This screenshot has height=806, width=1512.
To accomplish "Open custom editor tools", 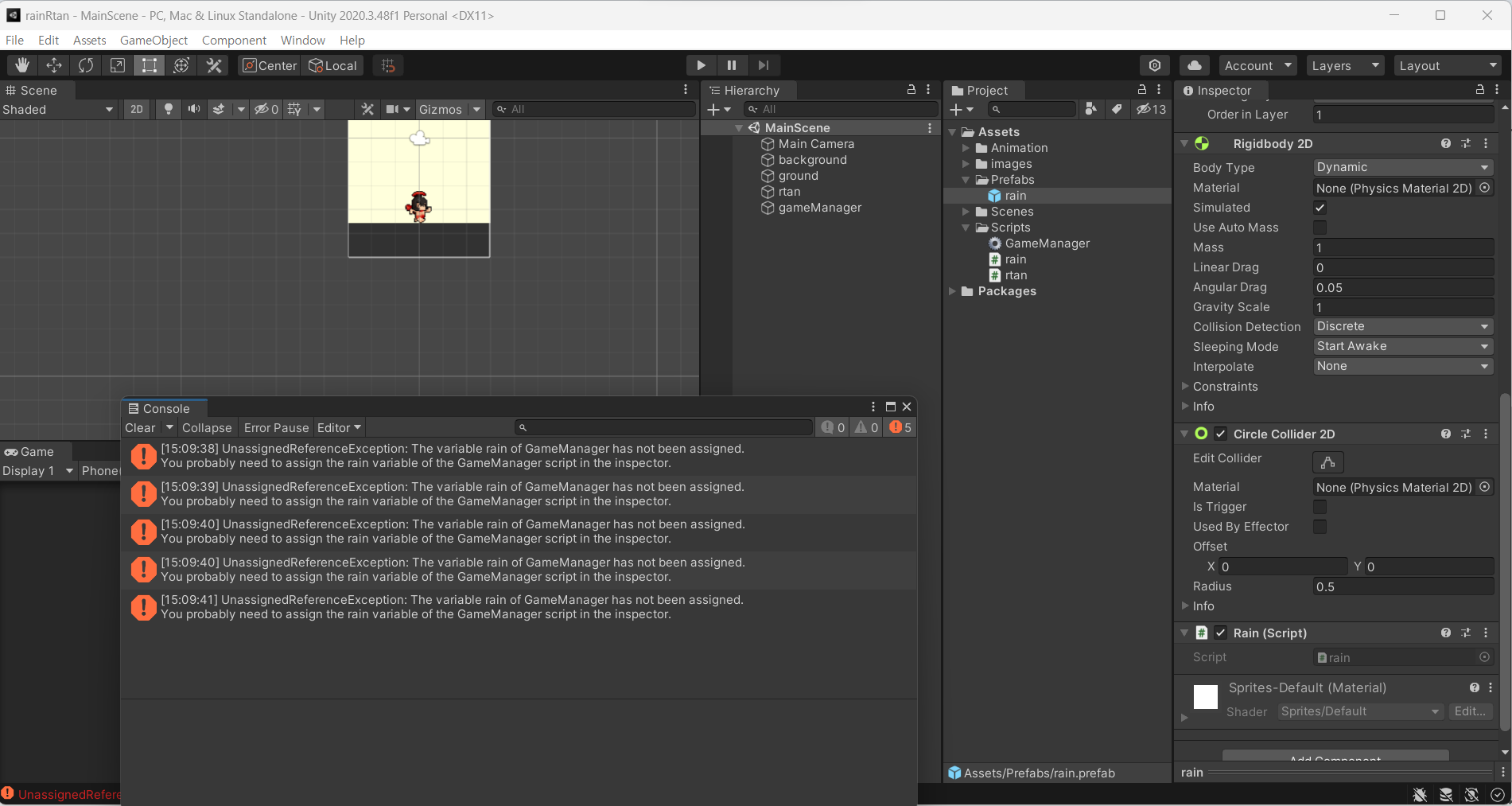I will click(214, 65).
